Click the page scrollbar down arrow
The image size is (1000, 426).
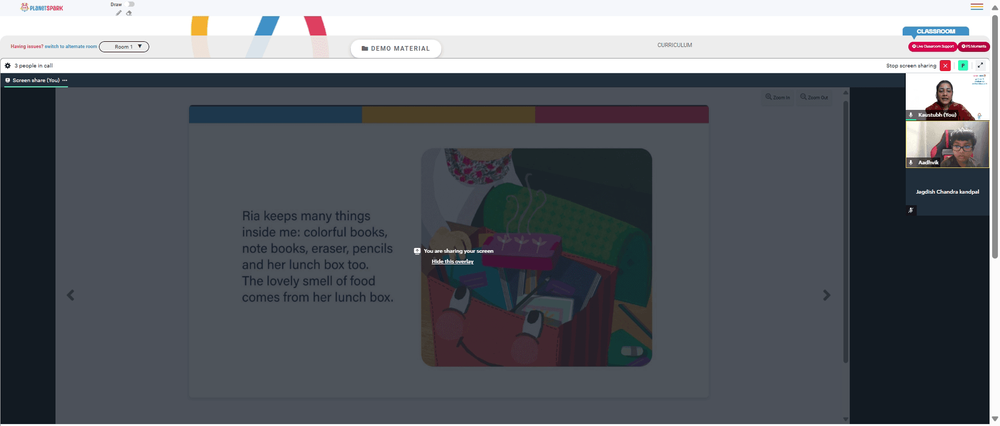tap(995, 419)
